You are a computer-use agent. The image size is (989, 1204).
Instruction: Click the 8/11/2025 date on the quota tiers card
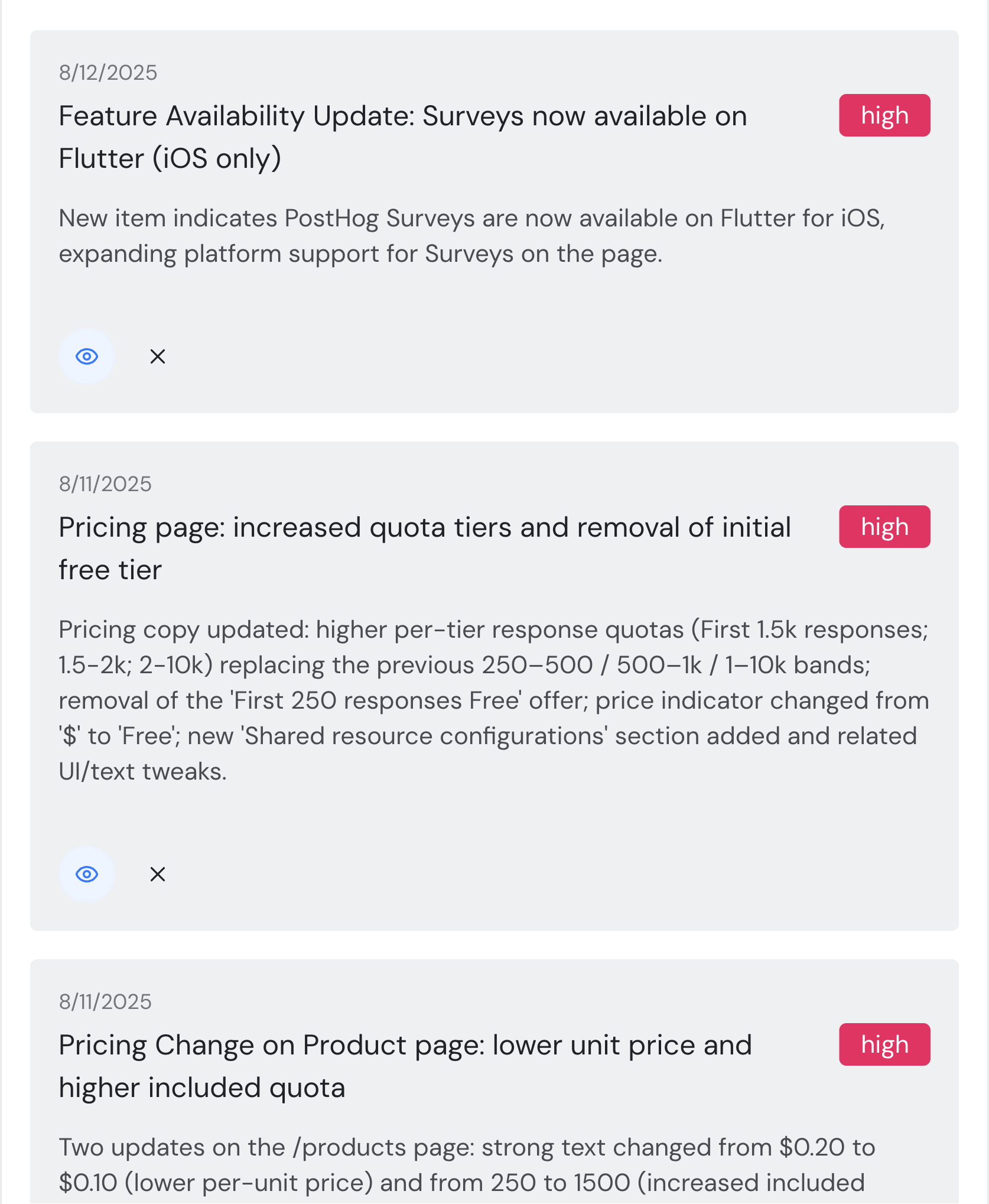click(105, 484)
